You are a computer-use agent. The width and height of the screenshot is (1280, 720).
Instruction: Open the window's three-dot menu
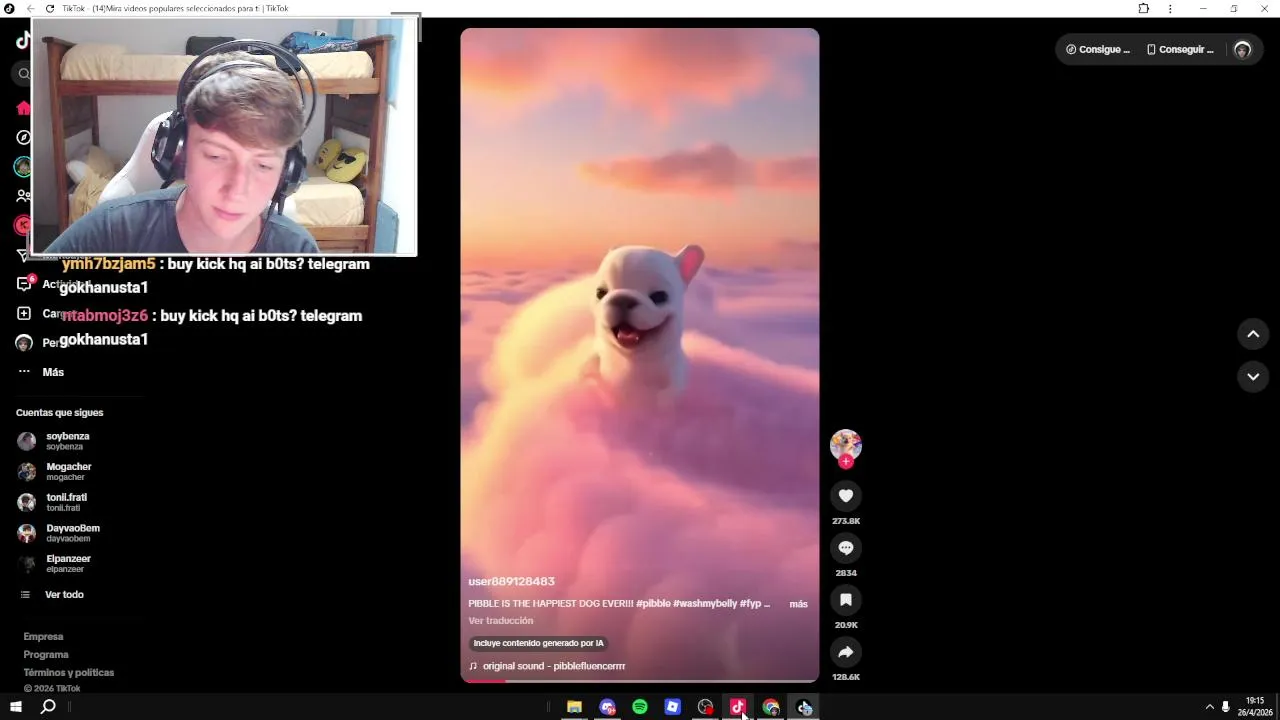click(x=1170, y=8)
